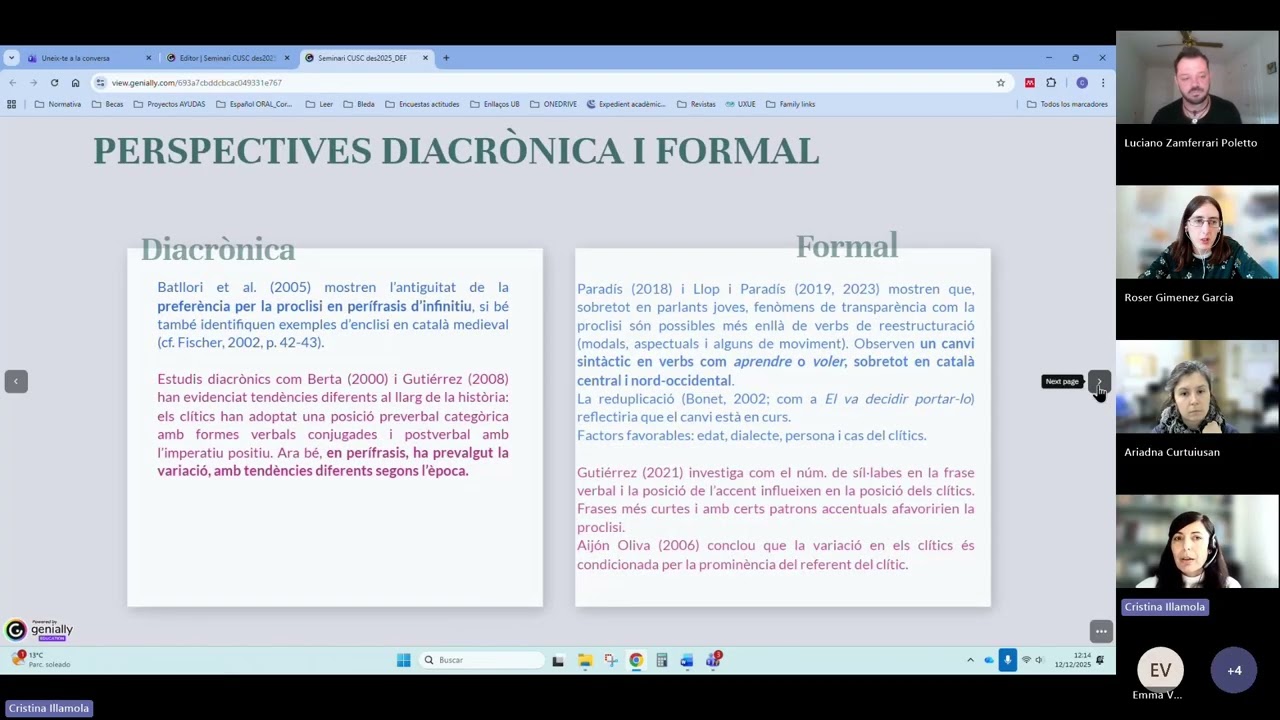Open the Normativa bookmarks folder
Viewport: 1280px width, 720px height.
pyautogui.click(x=58, y=104)
